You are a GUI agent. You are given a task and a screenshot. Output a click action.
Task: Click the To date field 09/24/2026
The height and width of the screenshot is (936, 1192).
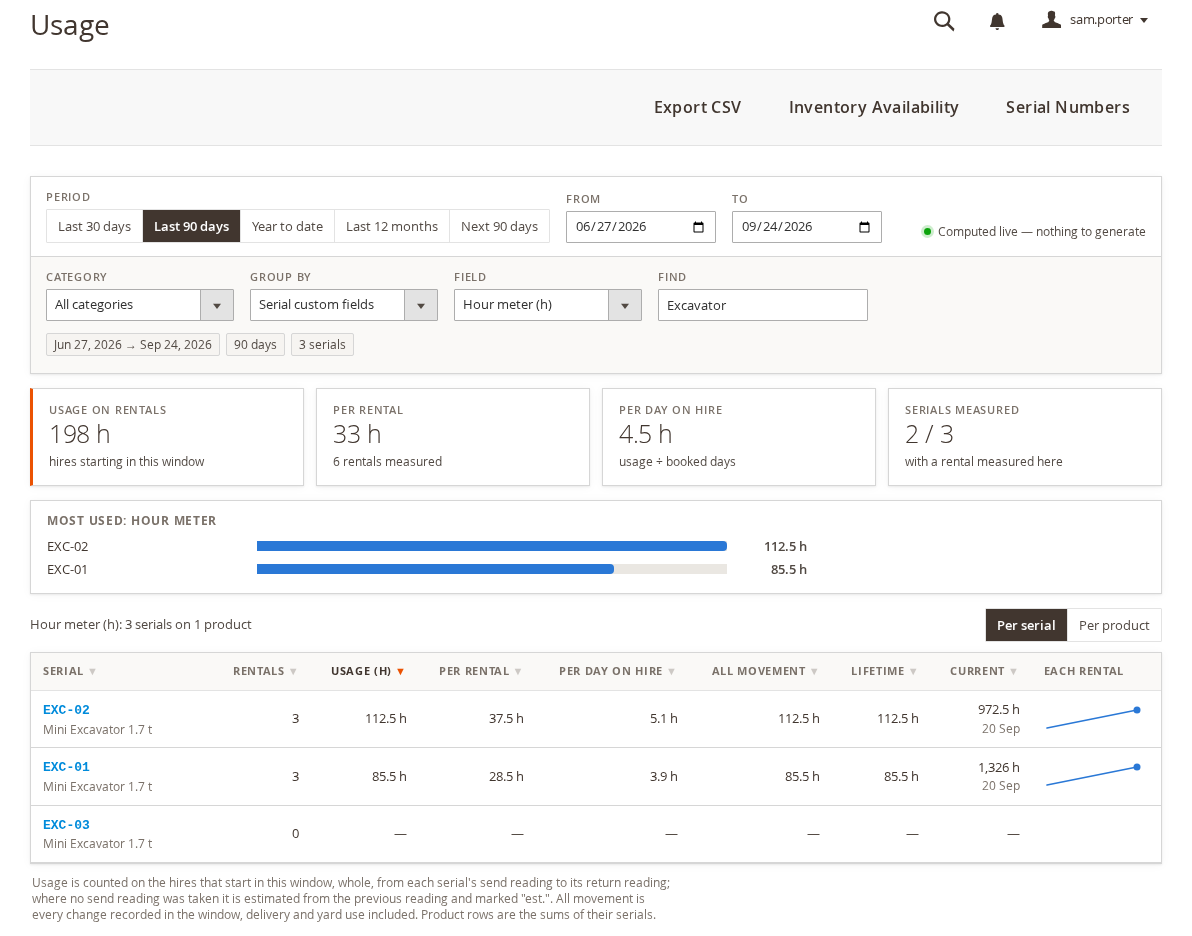(x=807, y=227)
